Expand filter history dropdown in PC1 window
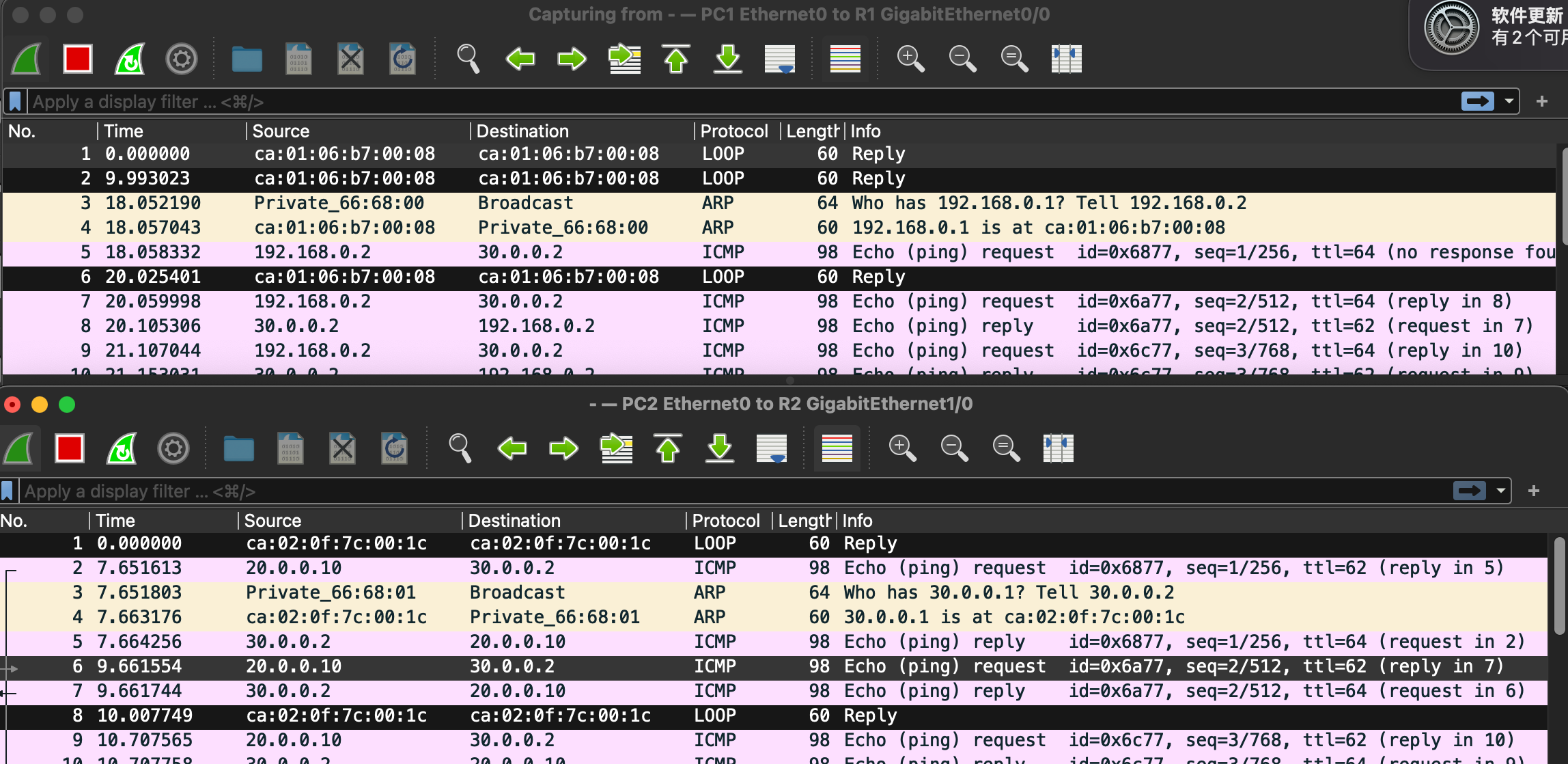Viewport: 1568px width, 764px height. click(x=1509, y=101)
